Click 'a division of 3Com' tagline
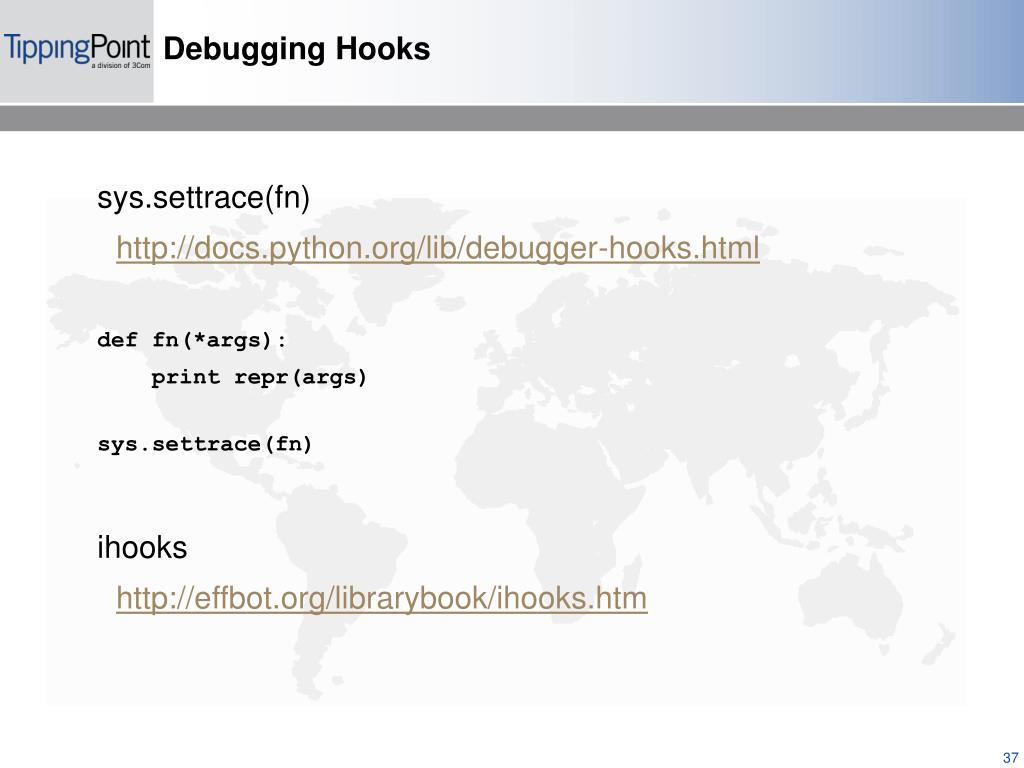The height and width of the screenshot is (768, 1024). tap(120, 66)
